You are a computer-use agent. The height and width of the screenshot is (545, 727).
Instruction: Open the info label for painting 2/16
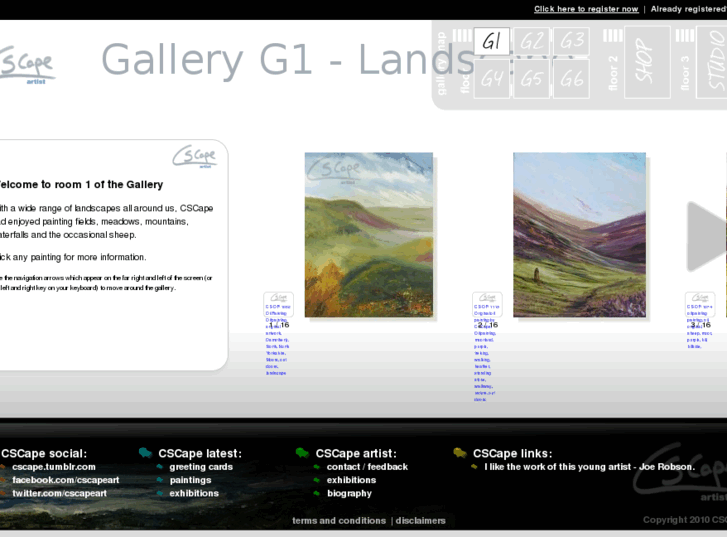click(487, 304)
